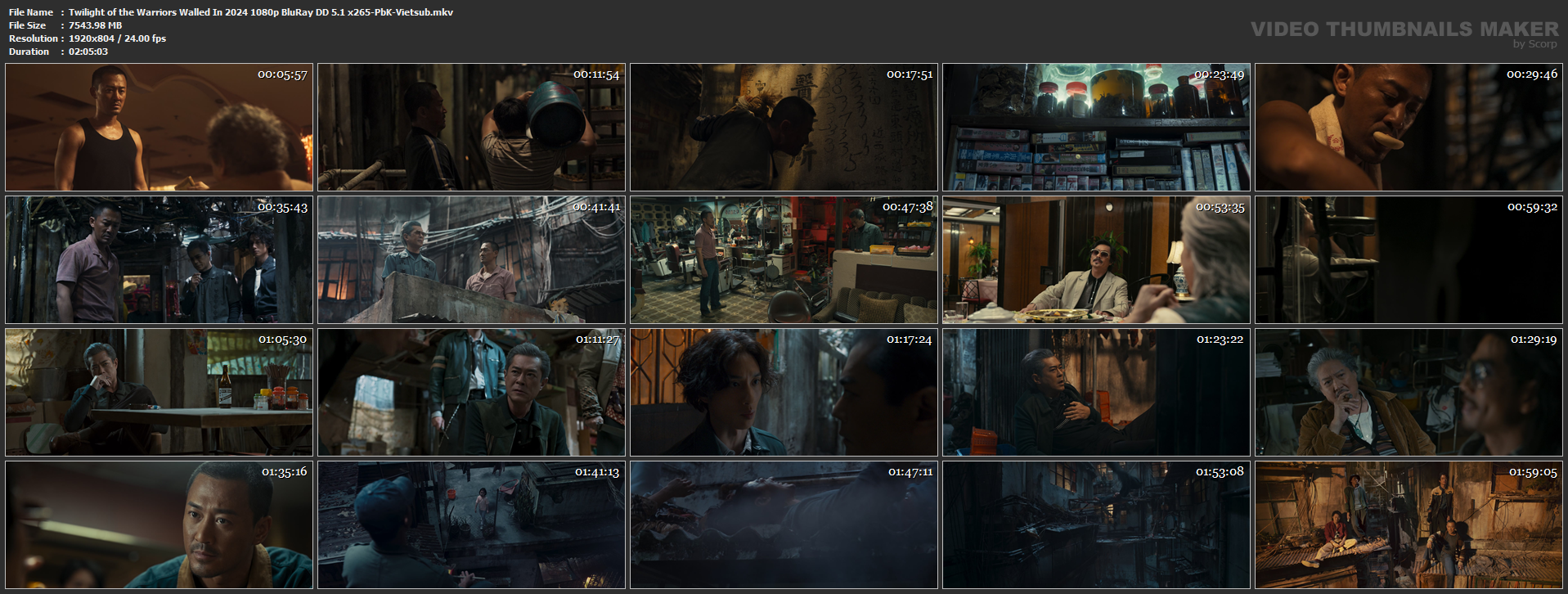Image resolution: width=1568 pixels, height=594 pixels.
Task: Open the thumbnail at 01:17:24
Action: 784,392
